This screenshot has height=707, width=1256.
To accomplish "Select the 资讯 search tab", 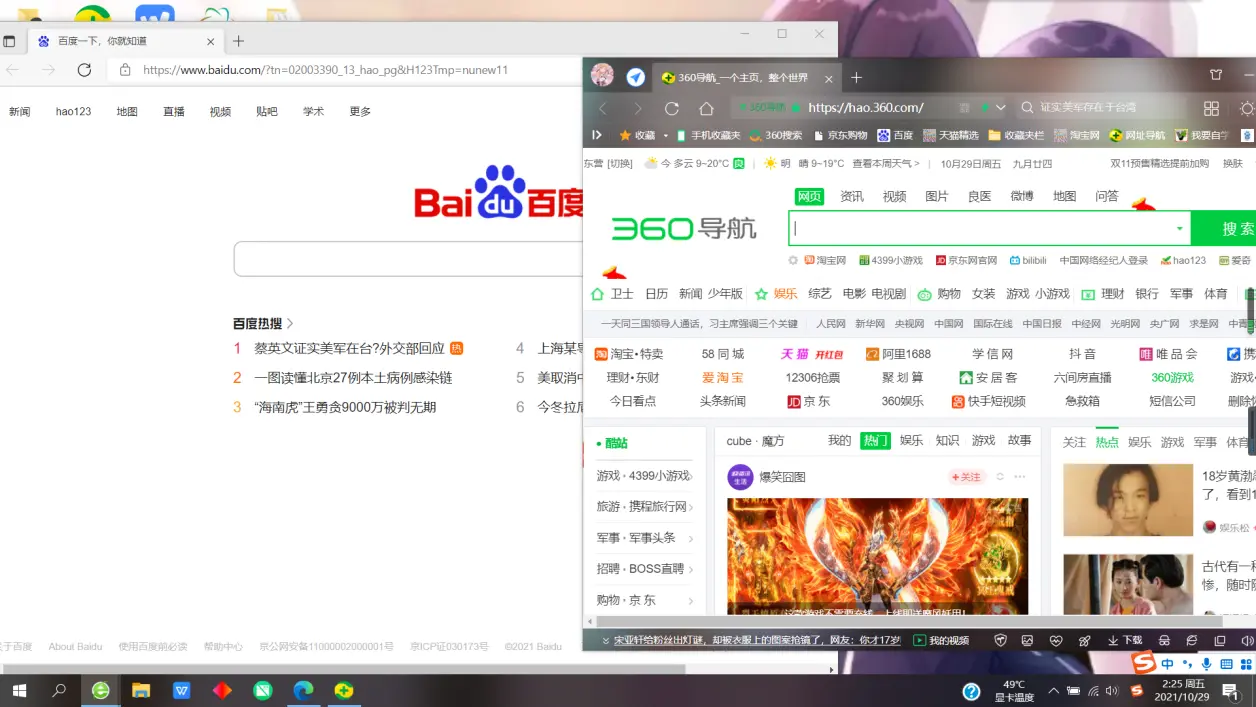I will pos(852,196).
